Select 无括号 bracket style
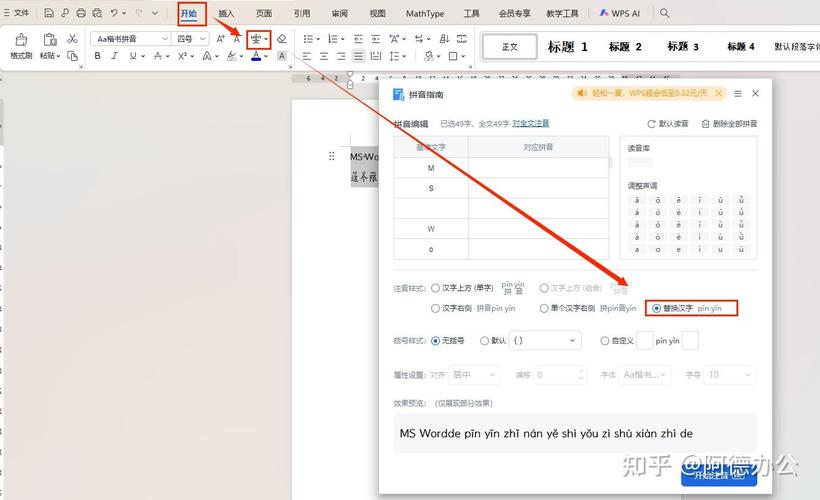 click(435, 341)
